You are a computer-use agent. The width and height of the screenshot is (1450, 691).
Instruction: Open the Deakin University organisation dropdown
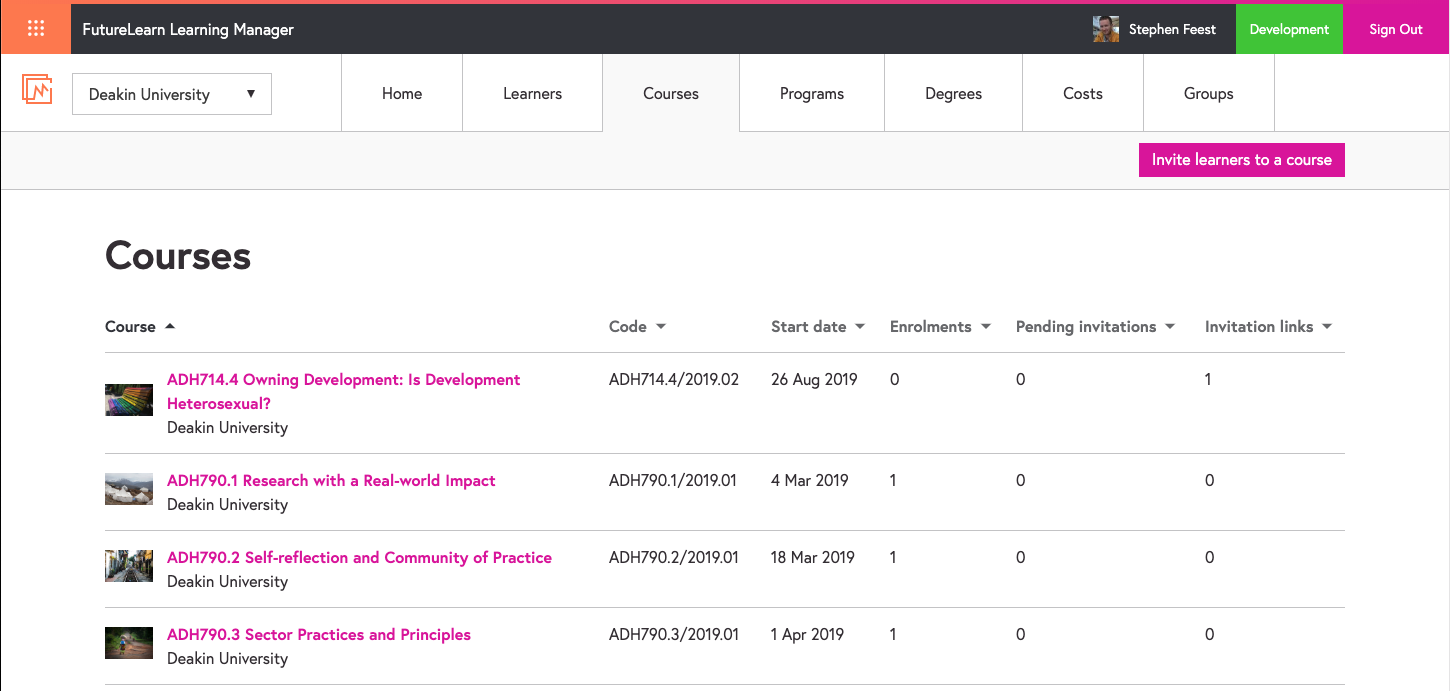tap(172, 94)
